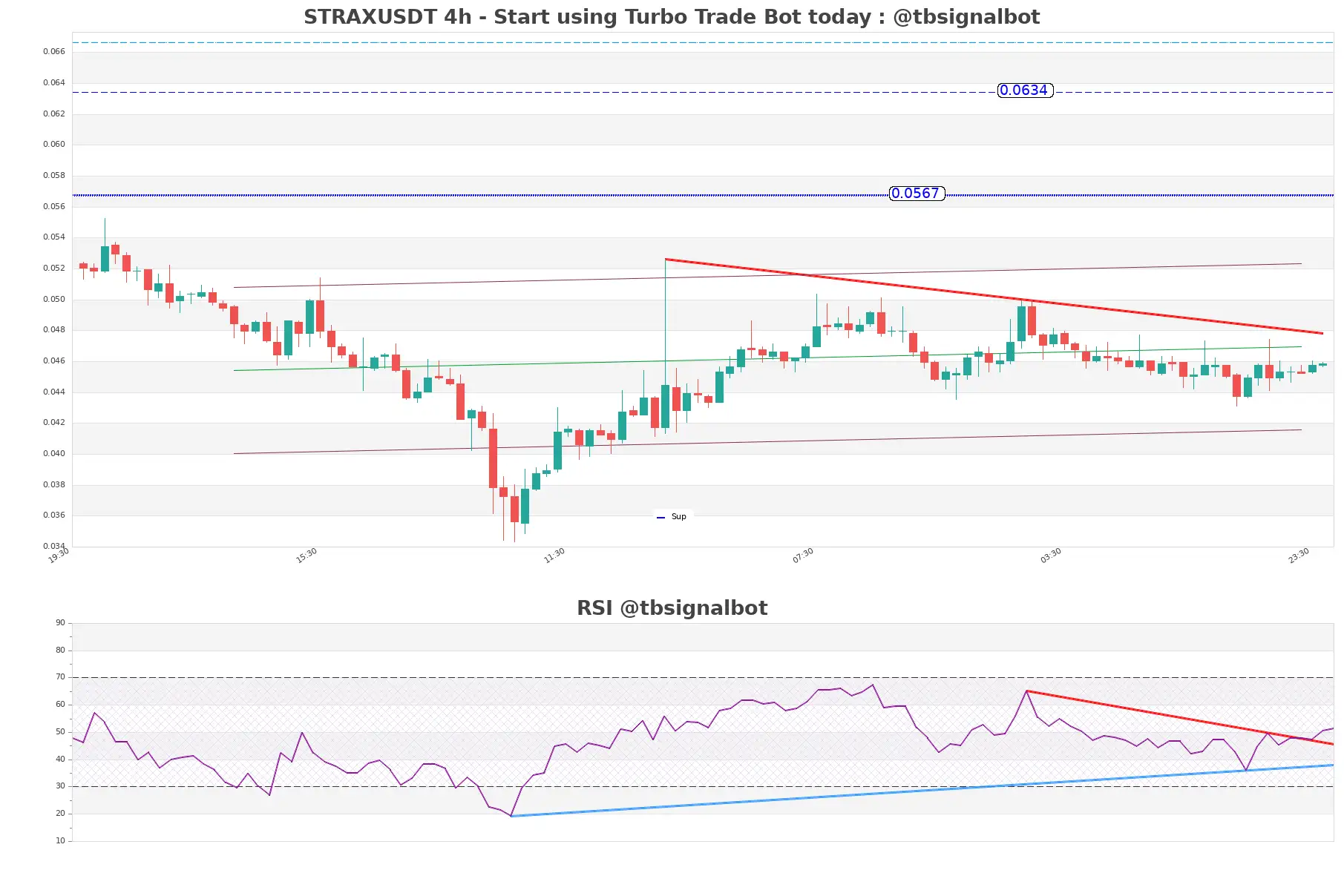Click the 03:30 time axis label

(1051, 556)
